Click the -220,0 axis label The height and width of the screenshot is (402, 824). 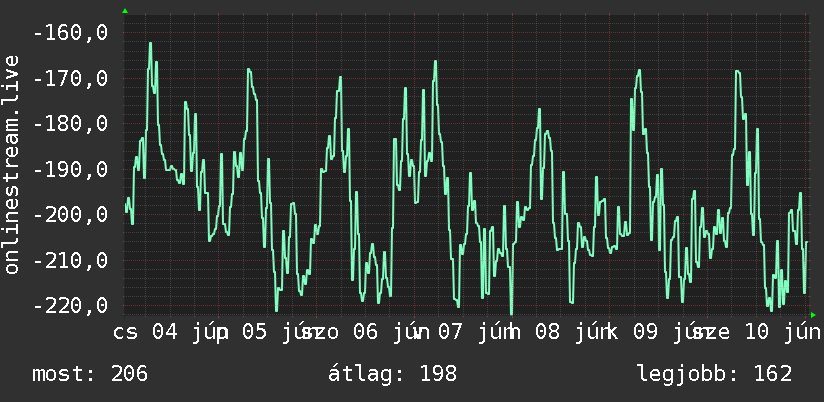tap(70, 305)
